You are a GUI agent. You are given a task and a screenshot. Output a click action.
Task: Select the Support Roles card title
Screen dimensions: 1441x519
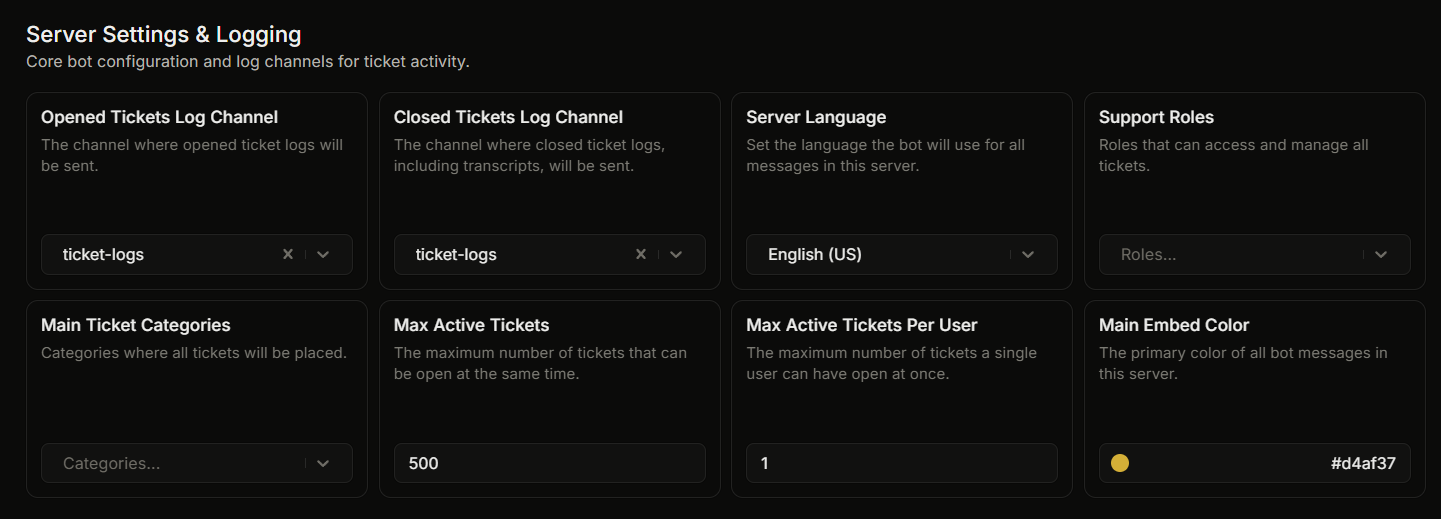point(1156,117)
